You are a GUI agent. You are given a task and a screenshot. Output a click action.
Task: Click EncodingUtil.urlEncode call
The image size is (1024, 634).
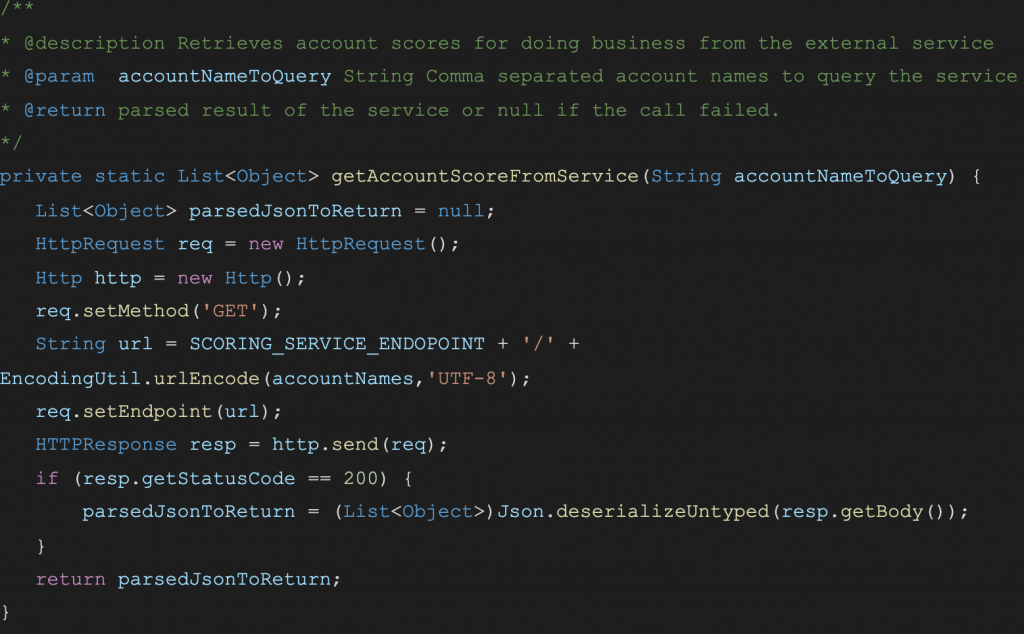click(130, 379)
